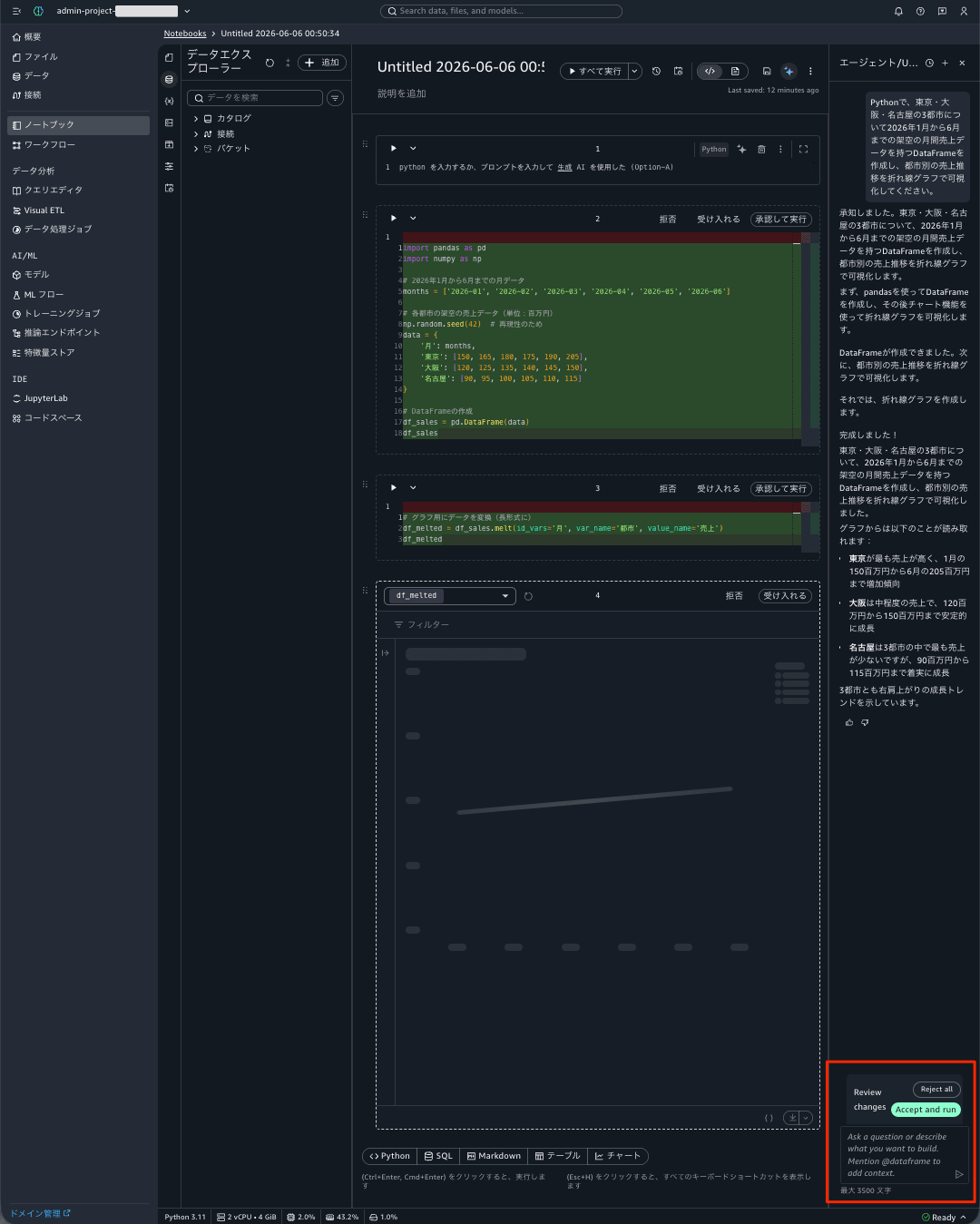Open the notifications bell icon

pyautogui.click(x=898, y=11)
